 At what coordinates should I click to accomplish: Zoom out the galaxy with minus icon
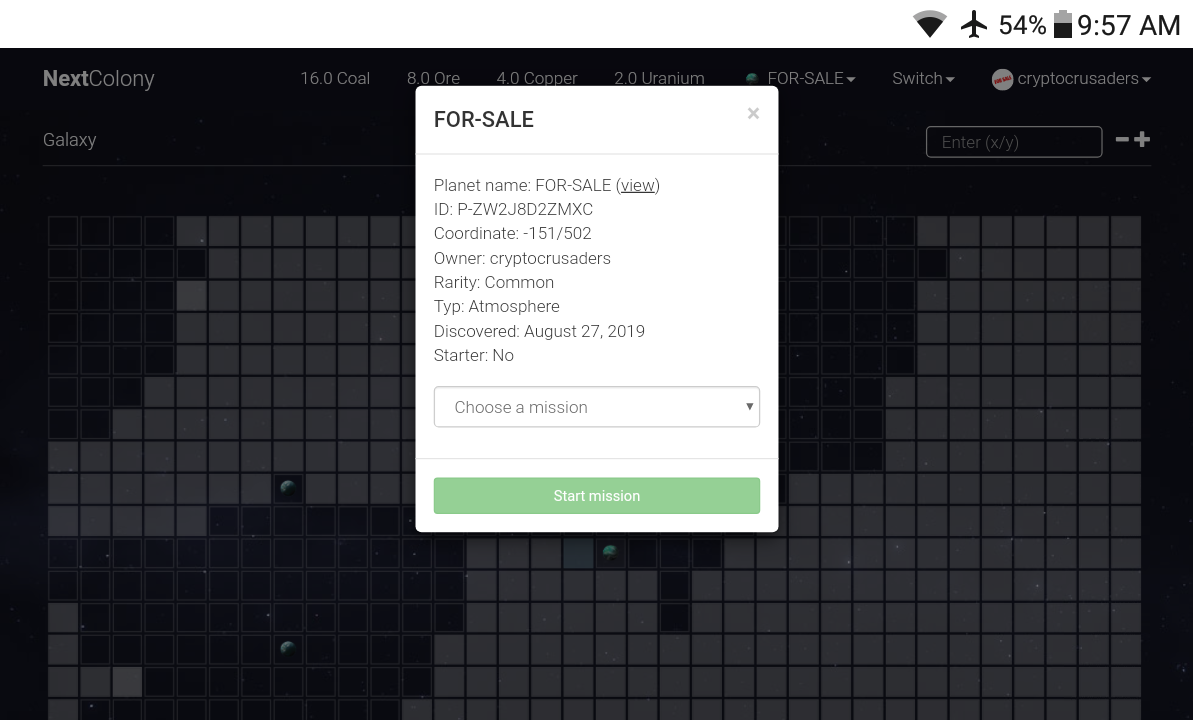click(1122, 140)
